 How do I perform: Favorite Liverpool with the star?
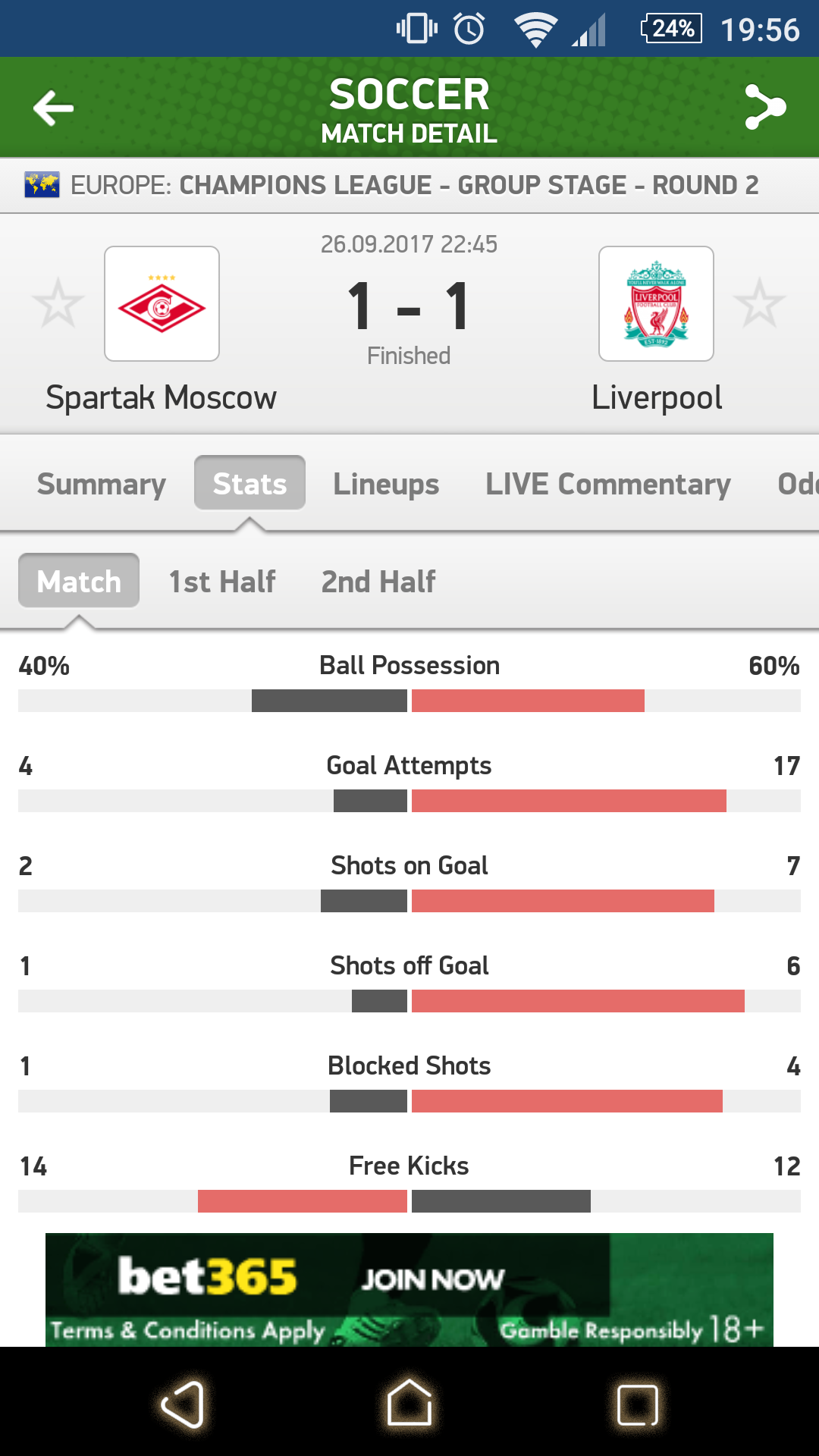point(759,303)
